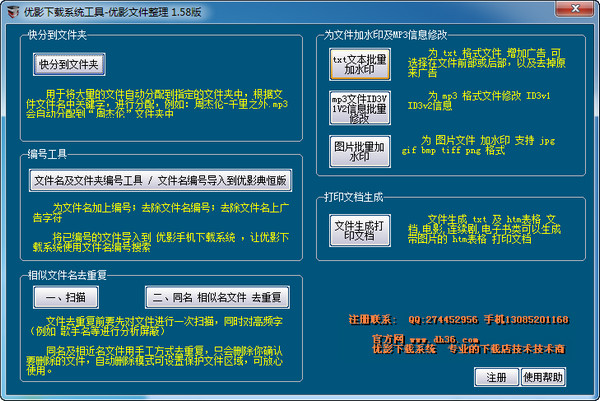Click the 为文件加水印及MP3信息修改 group label
Screen dimensions: 600x401
[x=385, y=35]
